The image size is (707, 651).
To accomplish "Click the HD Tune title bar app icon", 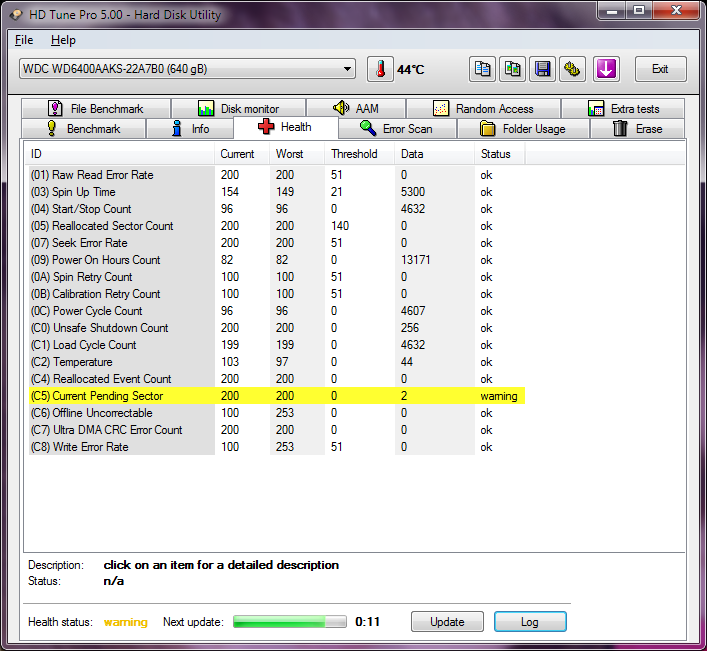I will pyautogui.click(x=16, y=15).
